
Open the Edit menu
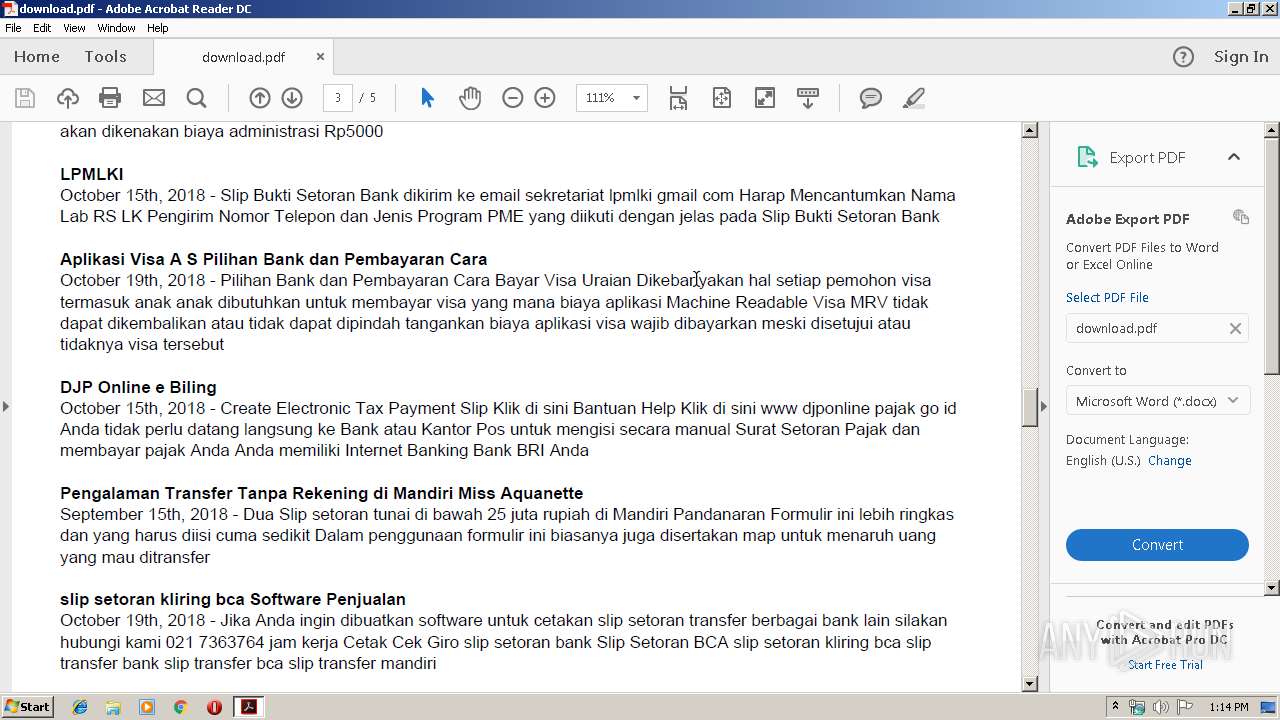coord(42,28)
